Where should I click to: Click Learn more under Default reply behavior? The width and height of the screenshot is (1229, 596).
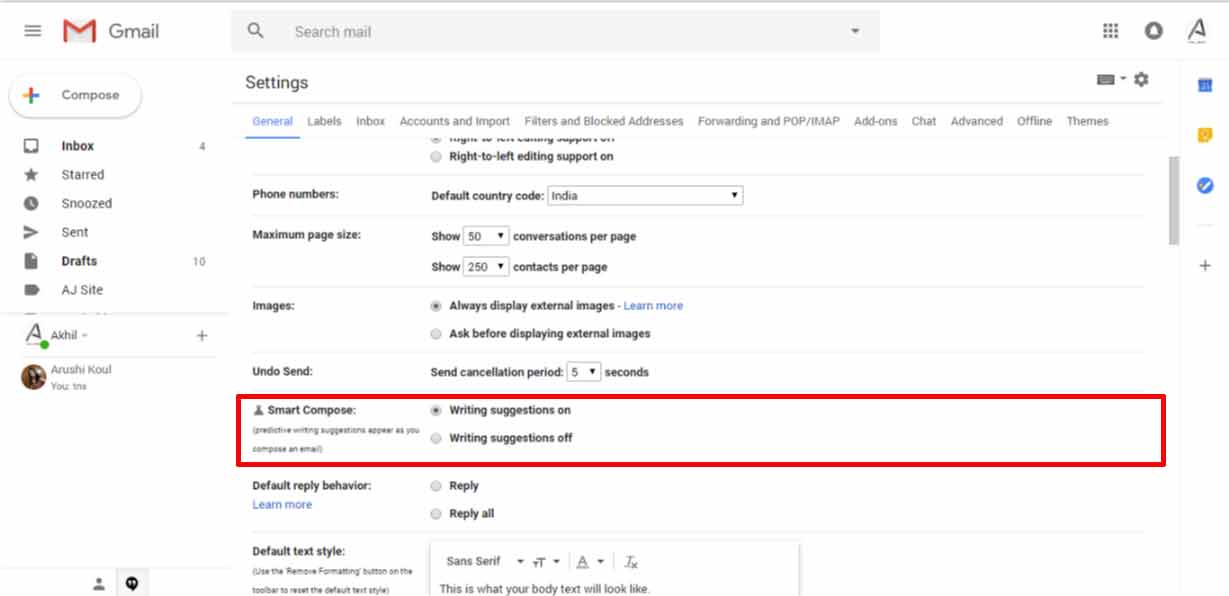point(282,505)
